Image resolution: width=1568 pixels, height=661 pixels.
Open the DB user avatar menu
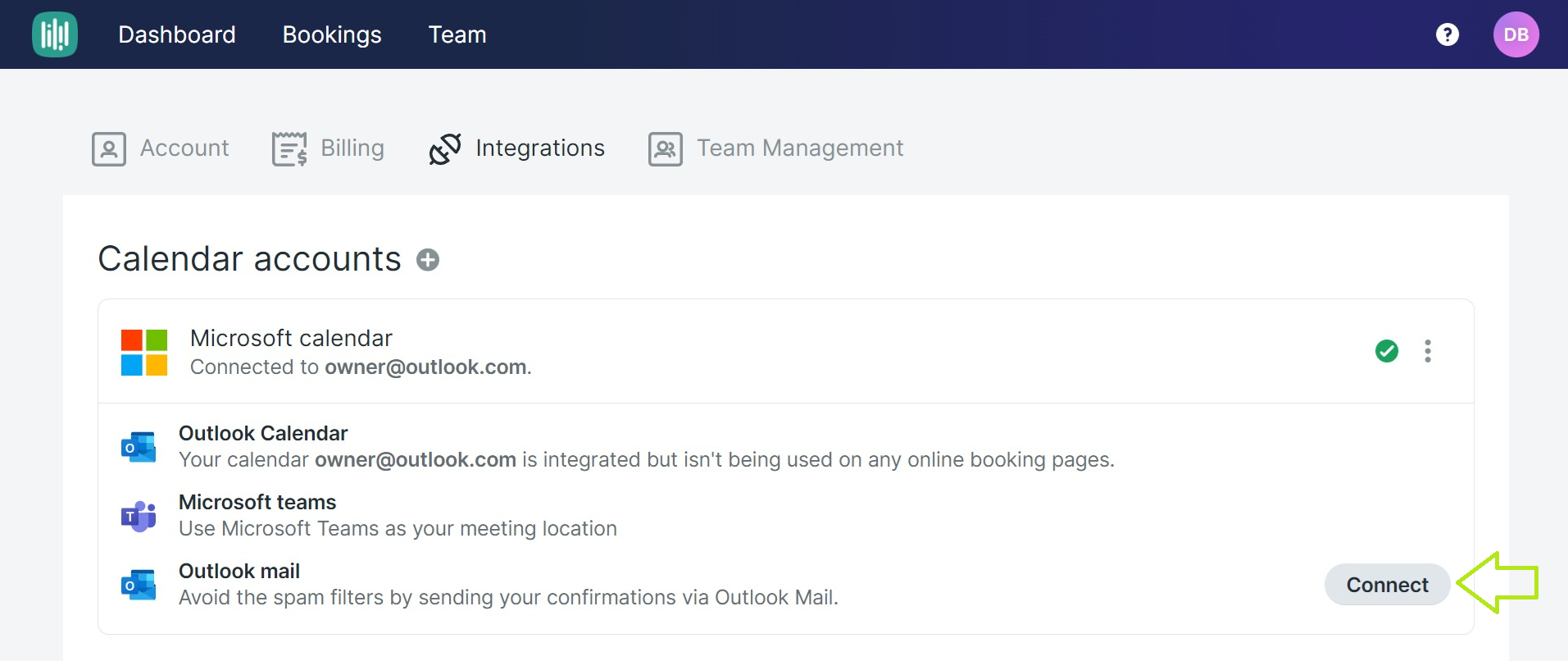[1516, 34]
